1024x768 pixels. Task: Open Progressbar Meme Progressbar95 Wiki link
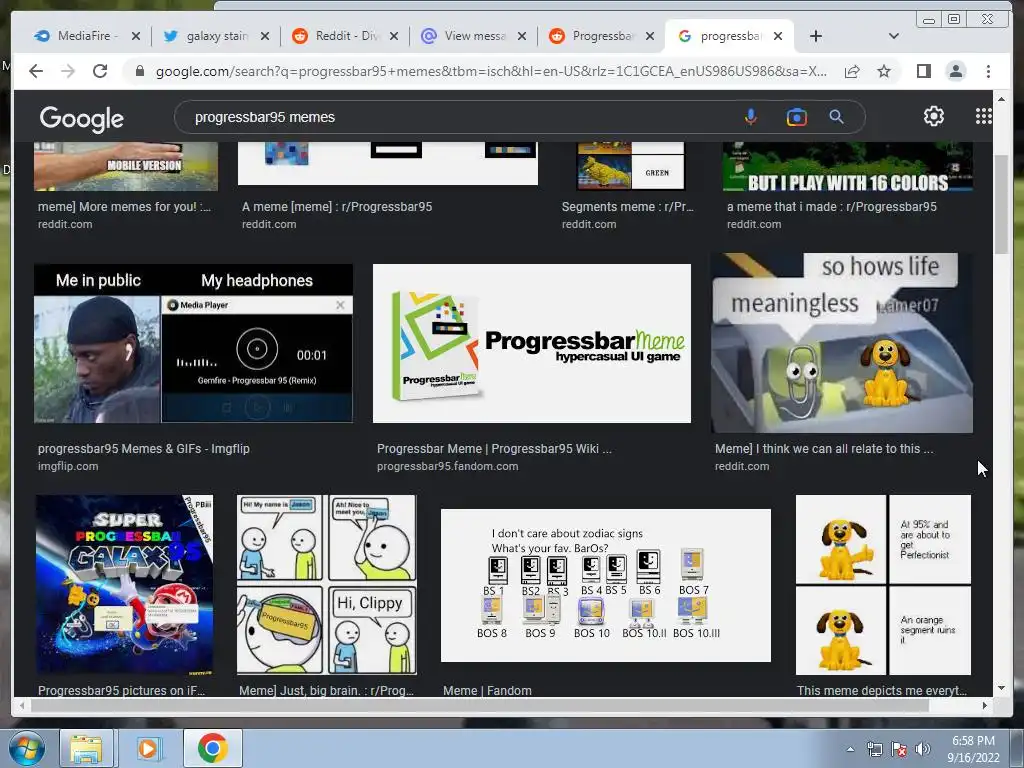pyautogui.click(x=494, y=449)
